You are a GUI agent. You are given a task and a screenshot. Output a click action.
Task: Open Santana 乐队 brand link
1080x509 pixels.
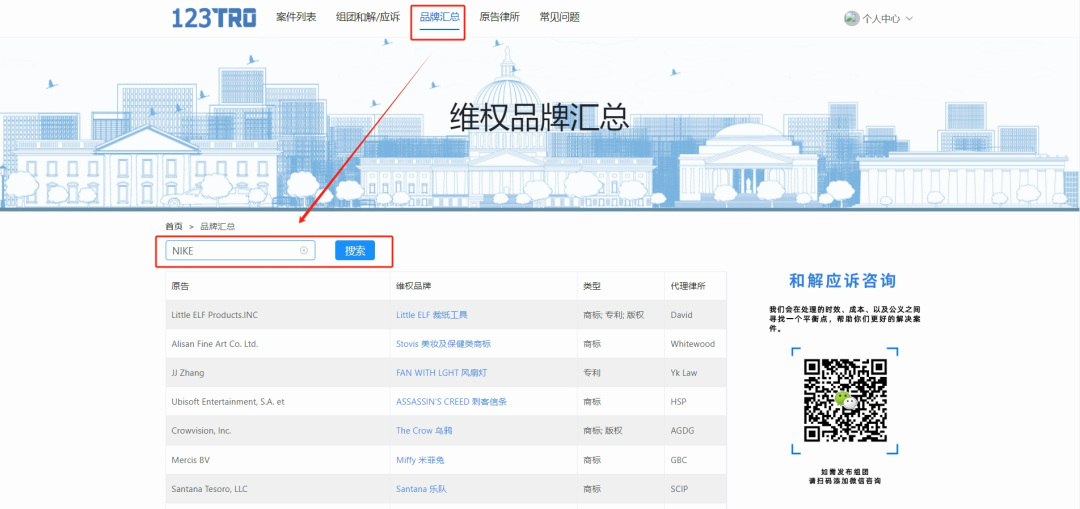point(422,489)
